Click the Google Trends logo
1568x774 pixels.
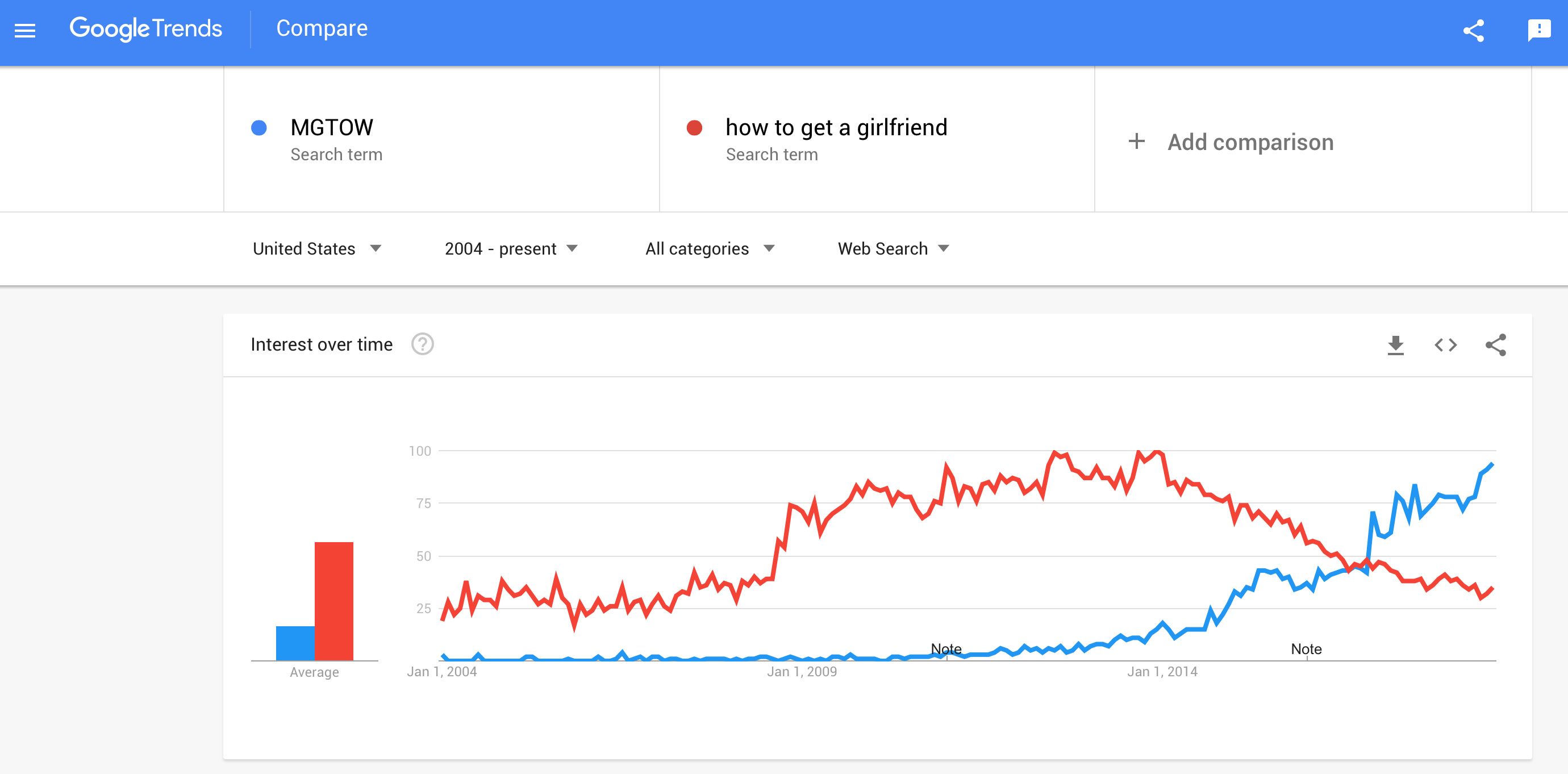[x=145, y=28]
